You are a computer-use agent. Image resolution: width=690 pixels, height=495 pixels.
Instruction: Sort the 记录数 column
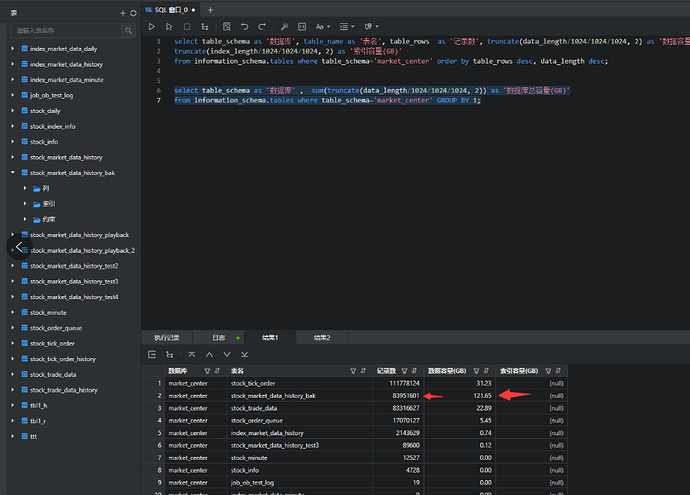tap(415, 371)
